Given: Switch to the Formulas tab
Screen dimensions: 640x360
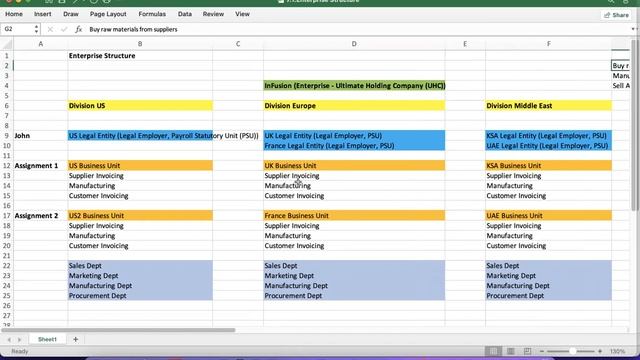Looking at the screenshot, I should 152,14.
